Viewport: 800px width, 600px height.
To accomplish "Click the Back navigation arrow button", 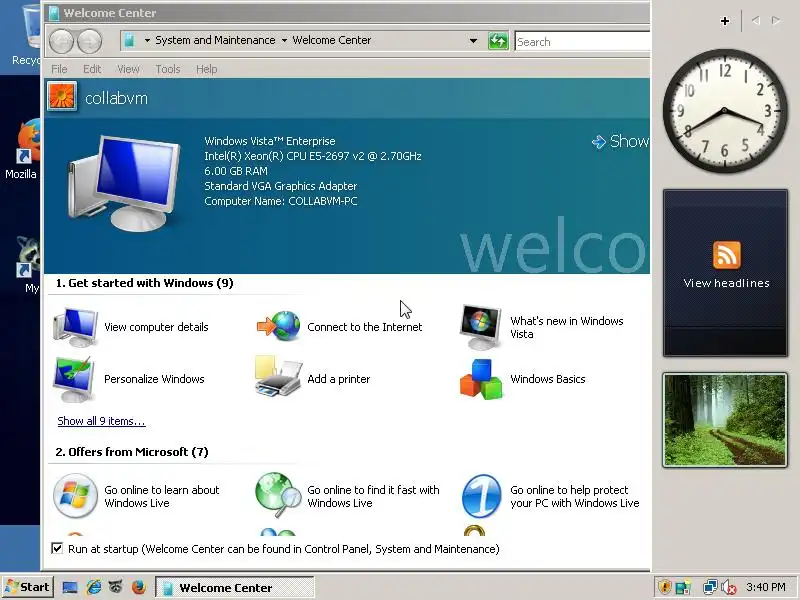I will point(62,41).
